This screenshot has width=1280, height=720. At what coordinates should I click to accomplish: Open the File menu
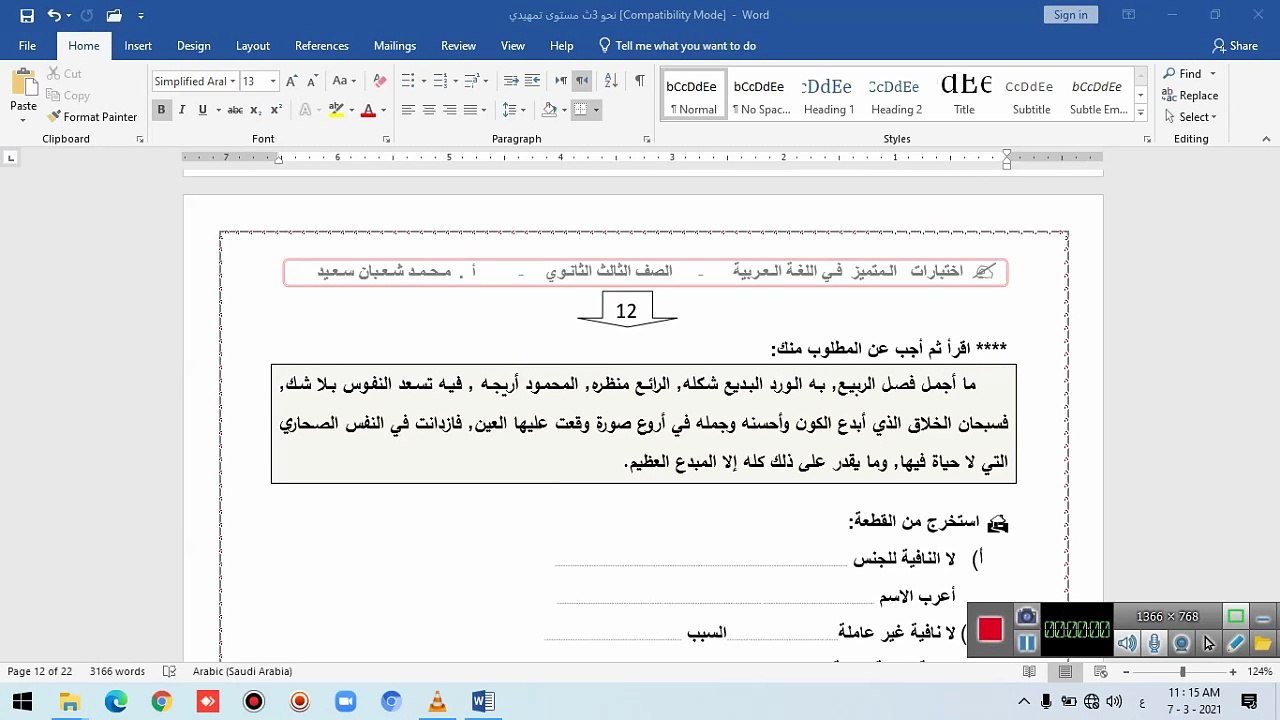coord(27,46)
